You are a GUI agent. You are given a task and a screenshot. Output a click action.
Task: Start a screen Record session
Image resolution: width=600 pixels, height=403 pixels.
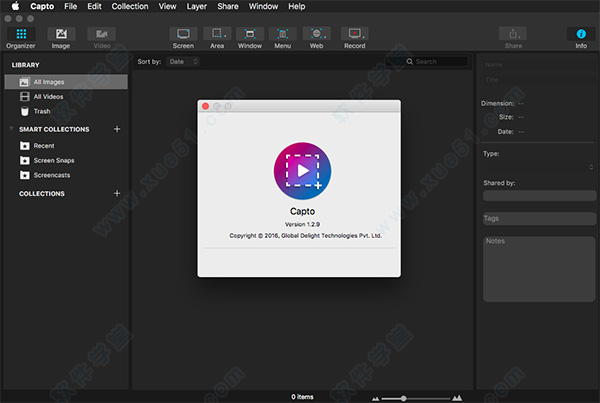(355, 38)
